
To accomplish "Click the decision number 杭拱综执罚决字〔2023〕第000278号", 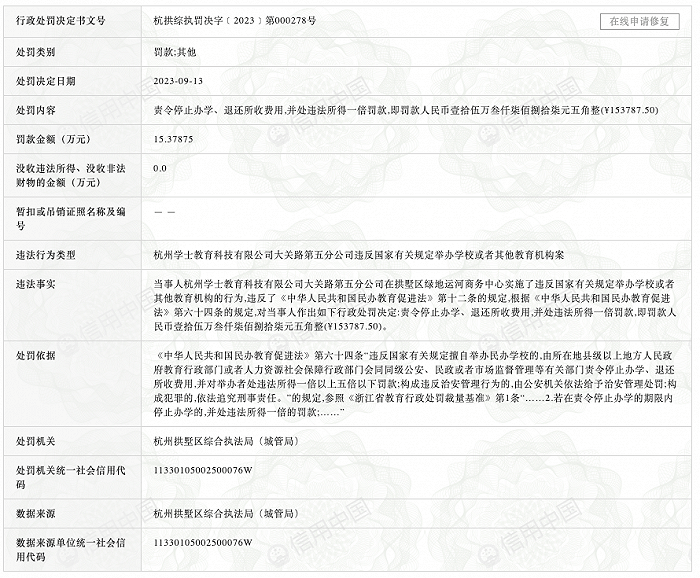I will coord(236,21).
